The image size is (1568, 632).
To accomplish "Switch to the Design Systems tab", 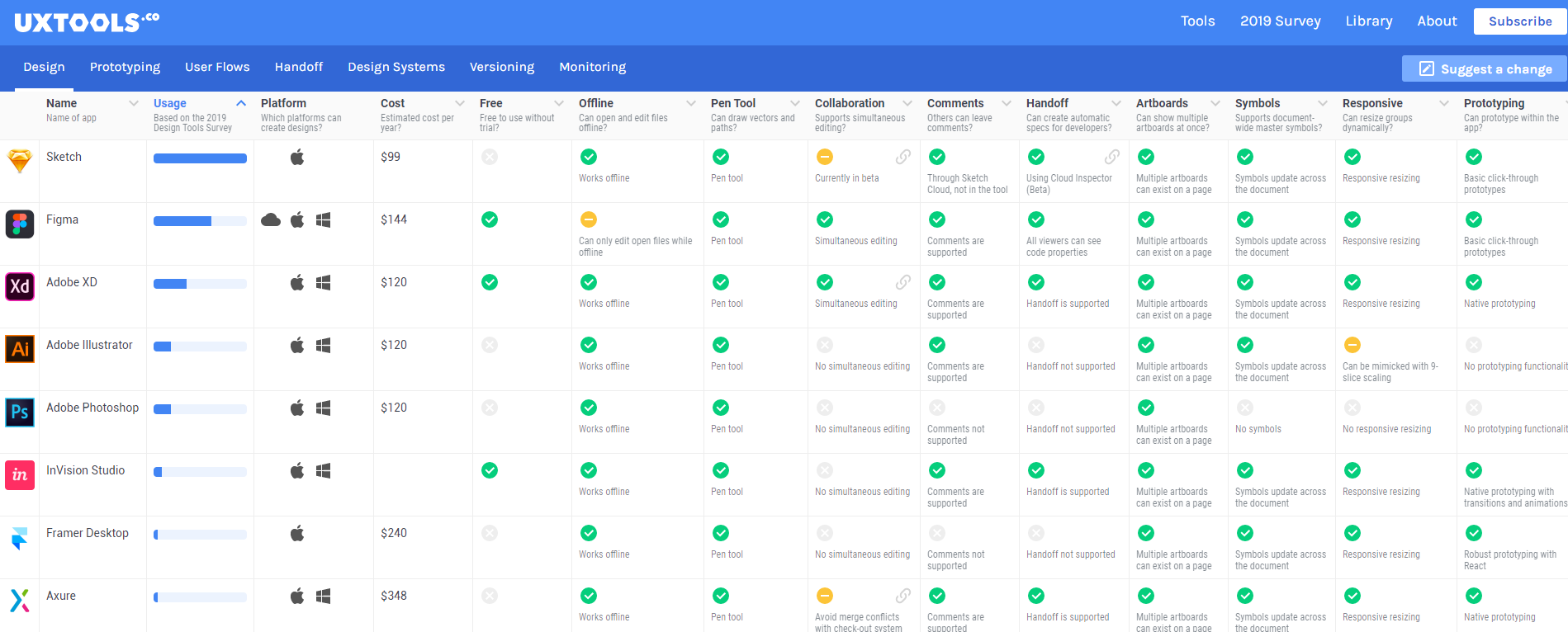I will 396,67.
